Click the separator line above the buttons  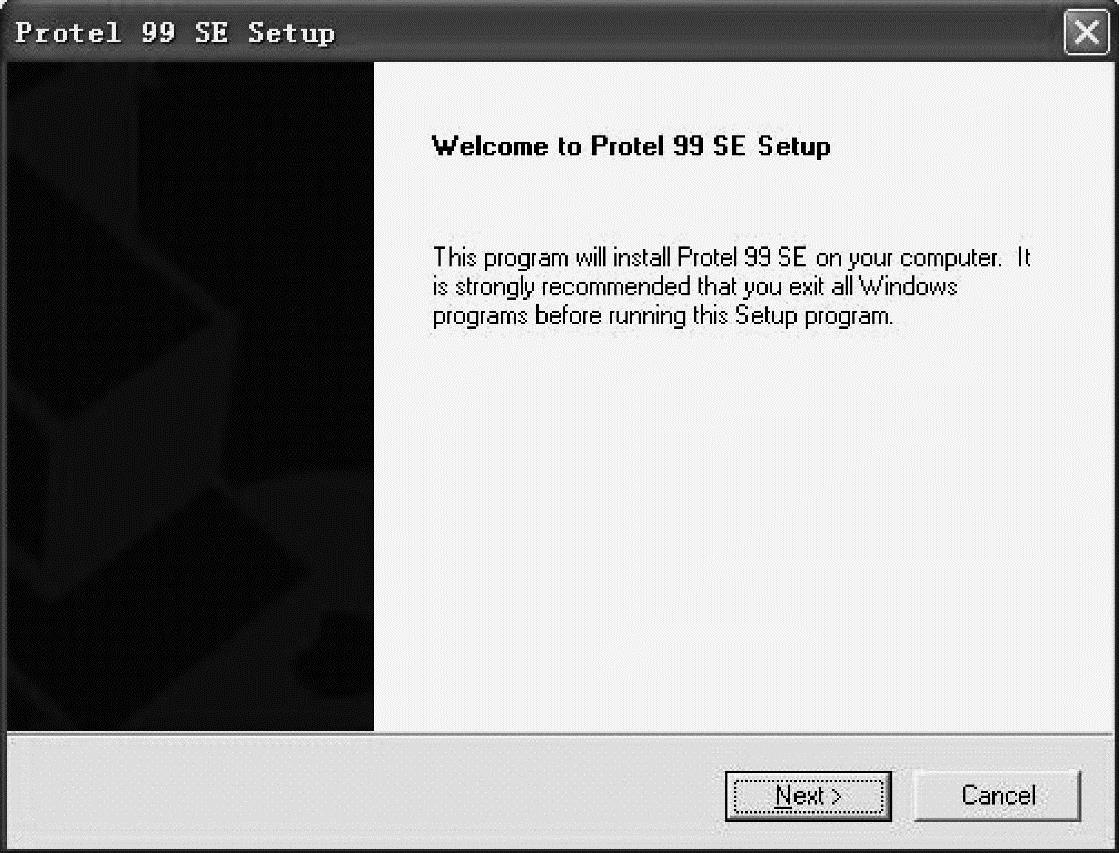560,736
